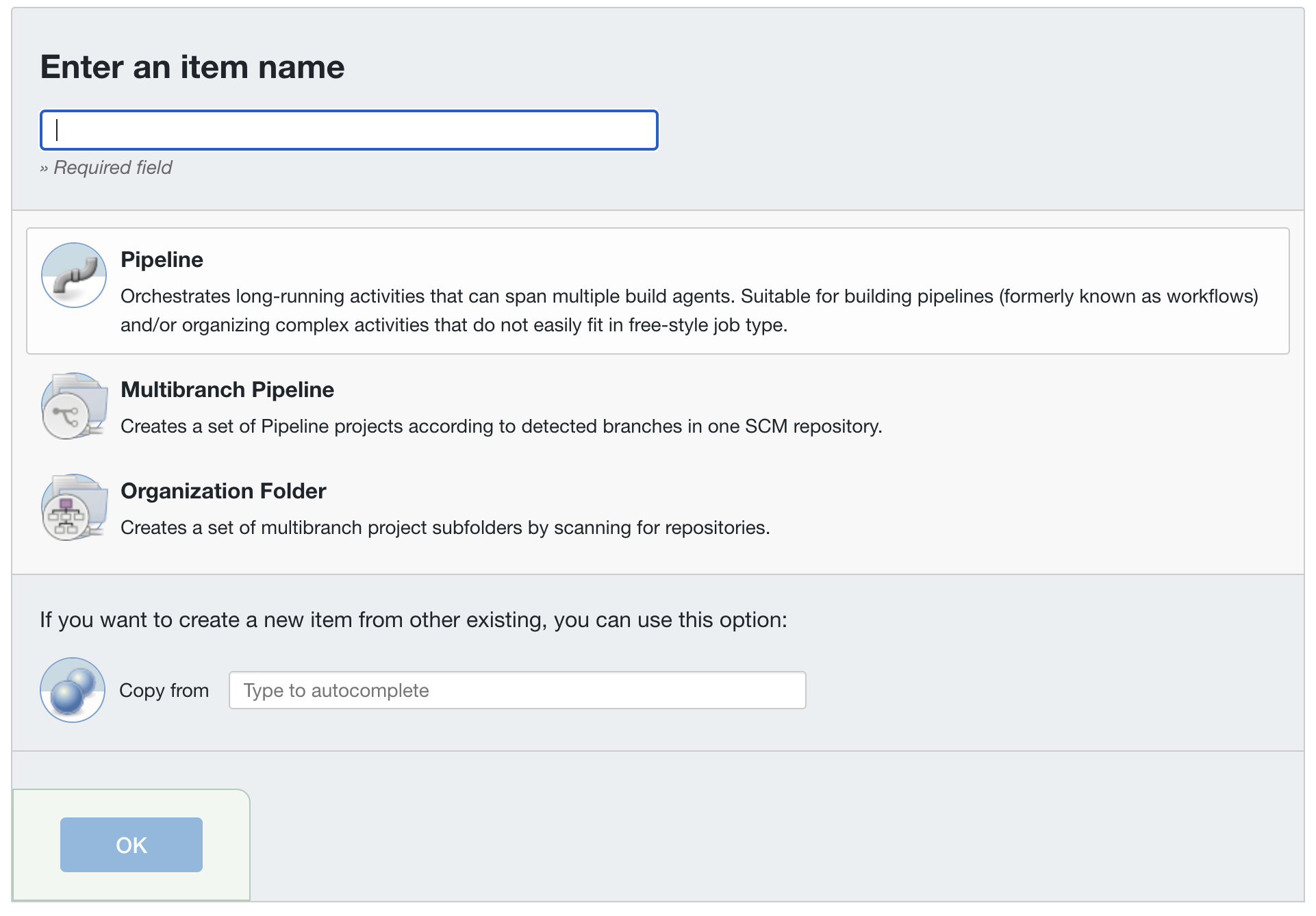
Task: Click the 'Required field' hint text
Action: pos(112,168)
